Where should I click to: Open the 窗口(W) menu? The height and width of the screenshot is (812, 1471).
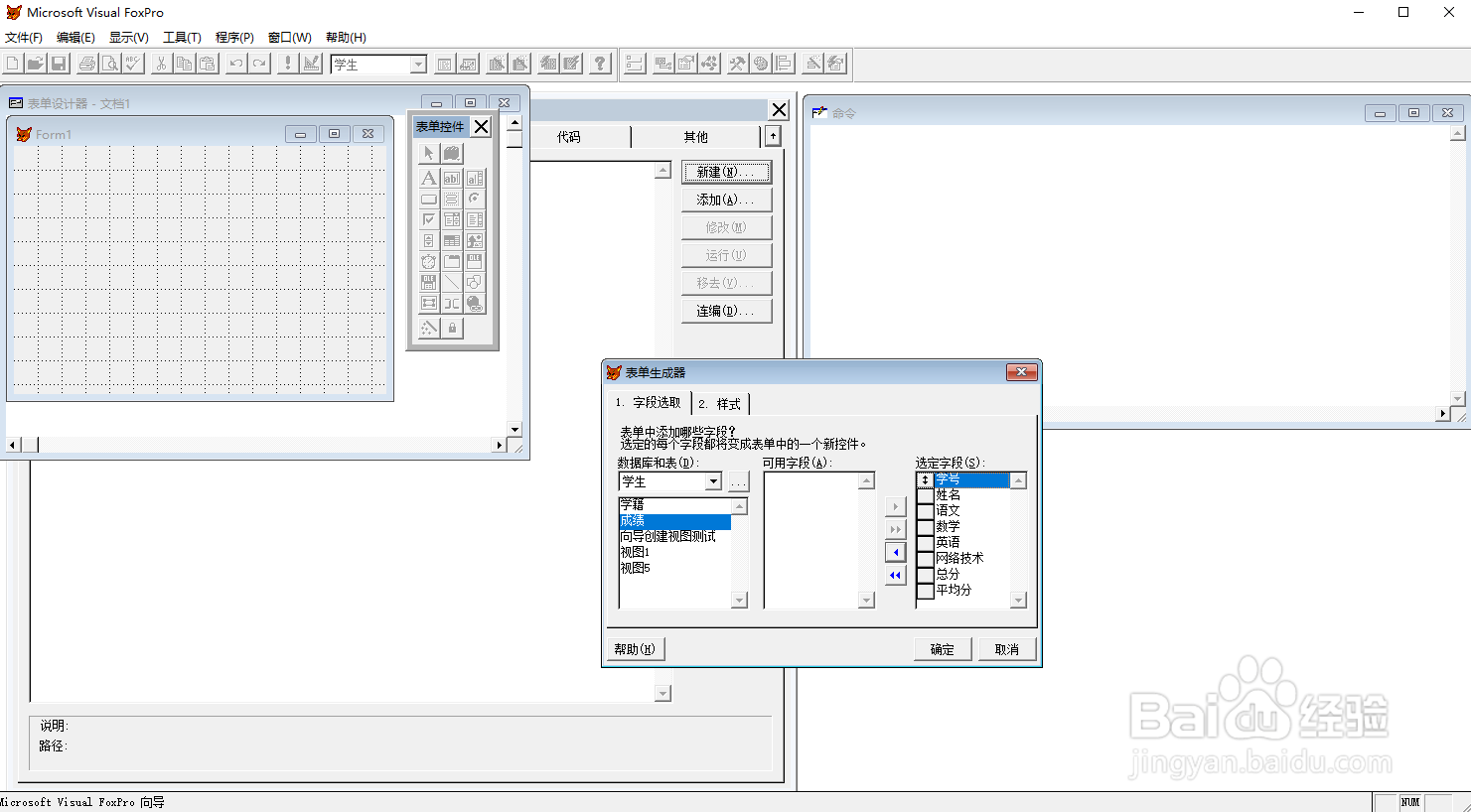tap(290, 38)
